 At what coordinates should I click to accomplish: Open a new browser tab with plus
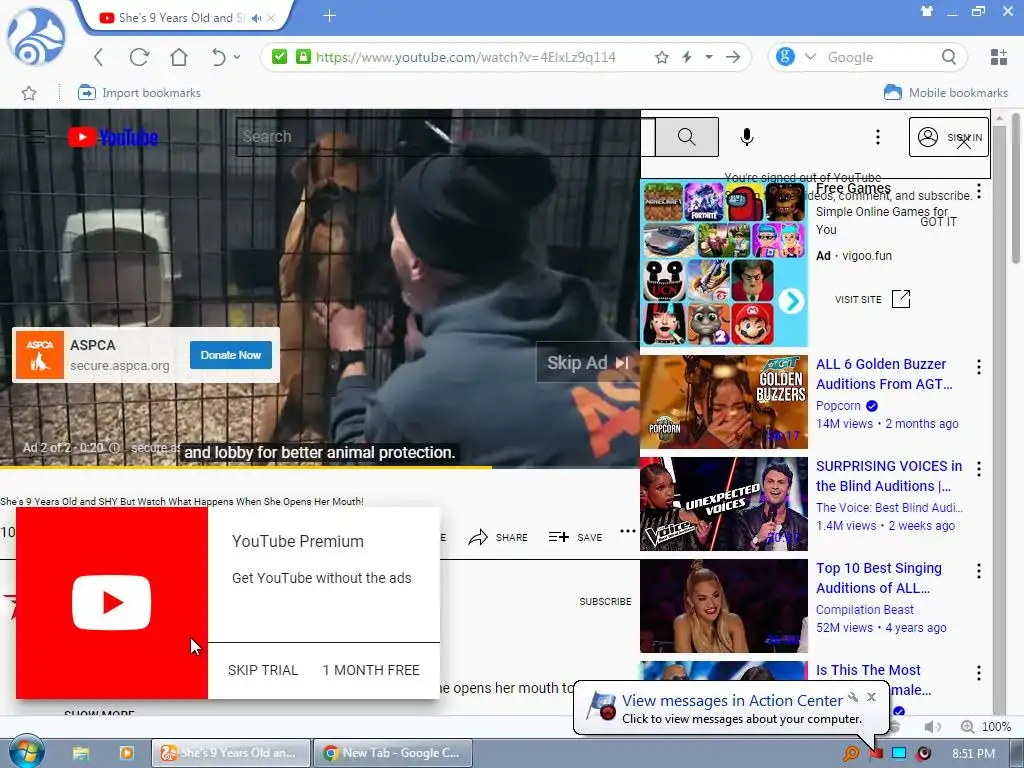[x=329, y=16]
